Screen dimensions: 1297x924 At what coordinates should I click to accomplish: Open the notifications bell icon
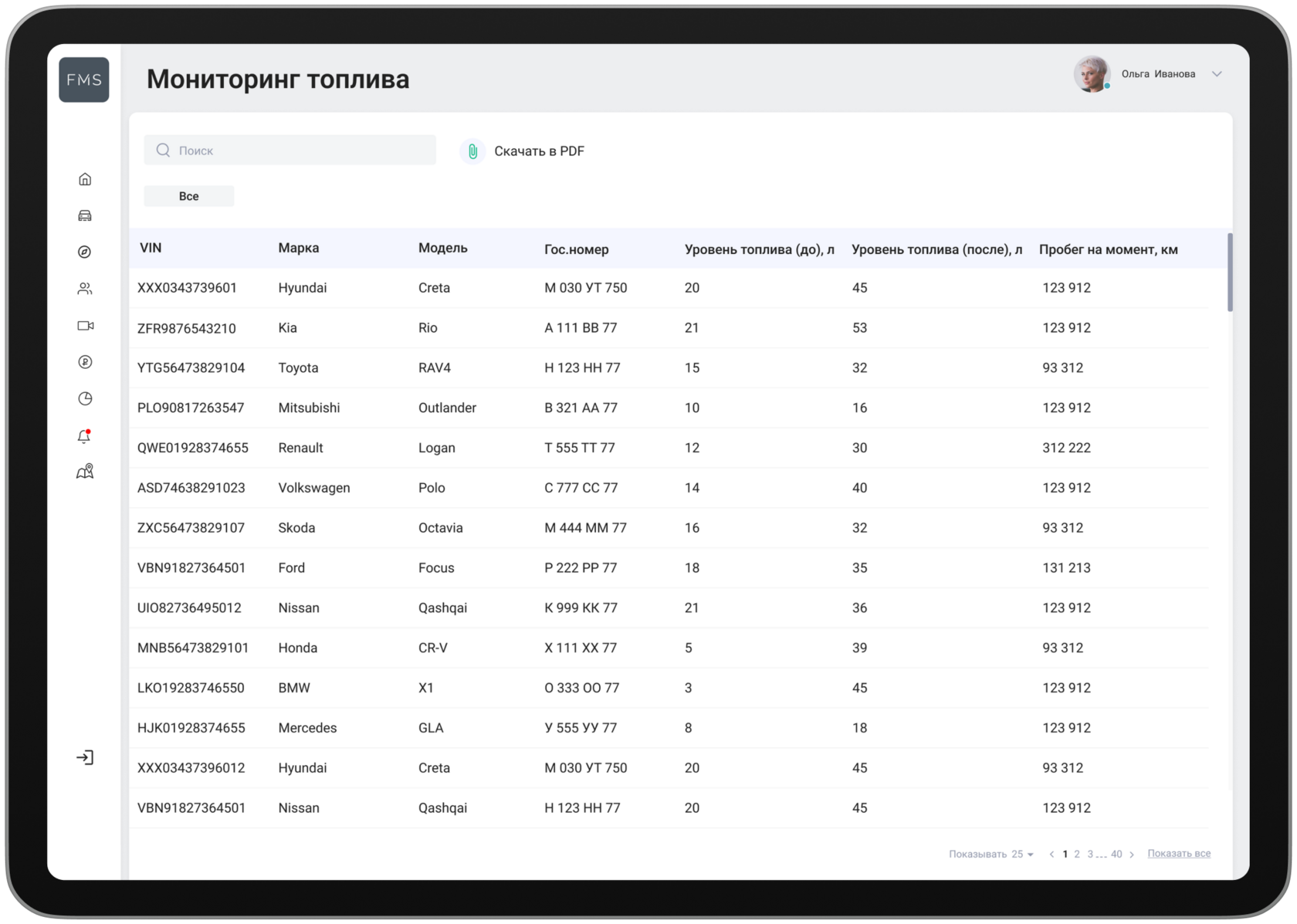click(x=85, y=436)
